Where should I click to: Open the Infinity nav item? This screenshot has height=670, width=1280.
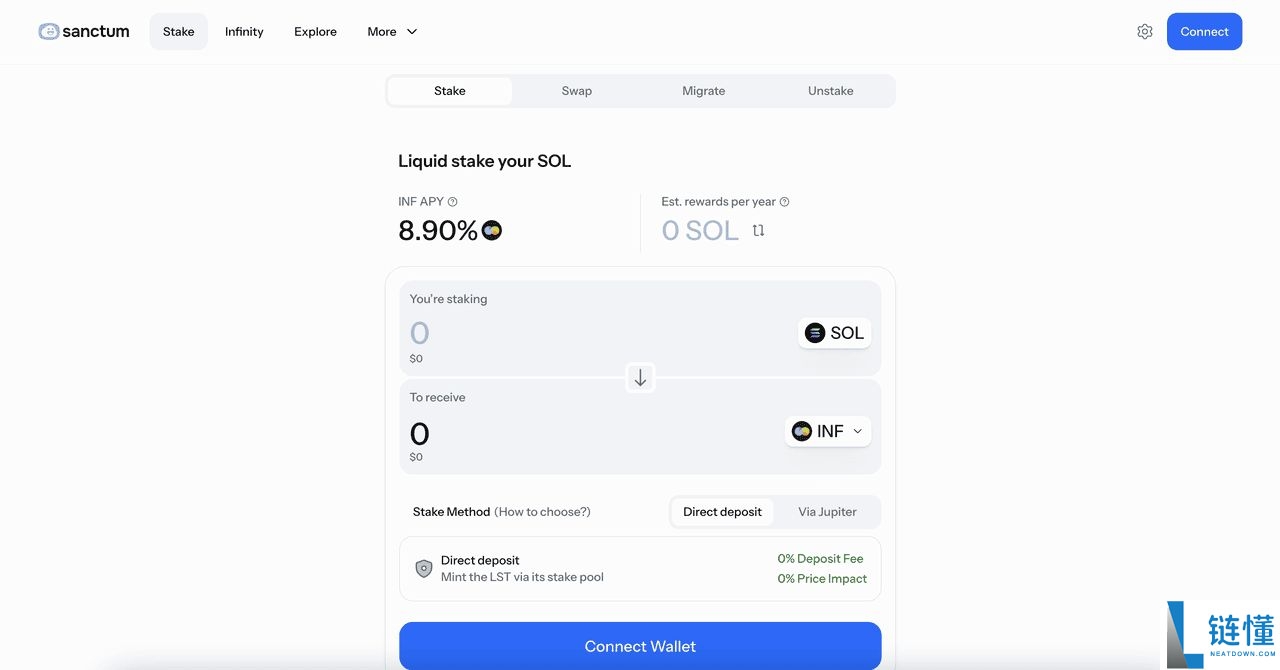pos(244,32)
